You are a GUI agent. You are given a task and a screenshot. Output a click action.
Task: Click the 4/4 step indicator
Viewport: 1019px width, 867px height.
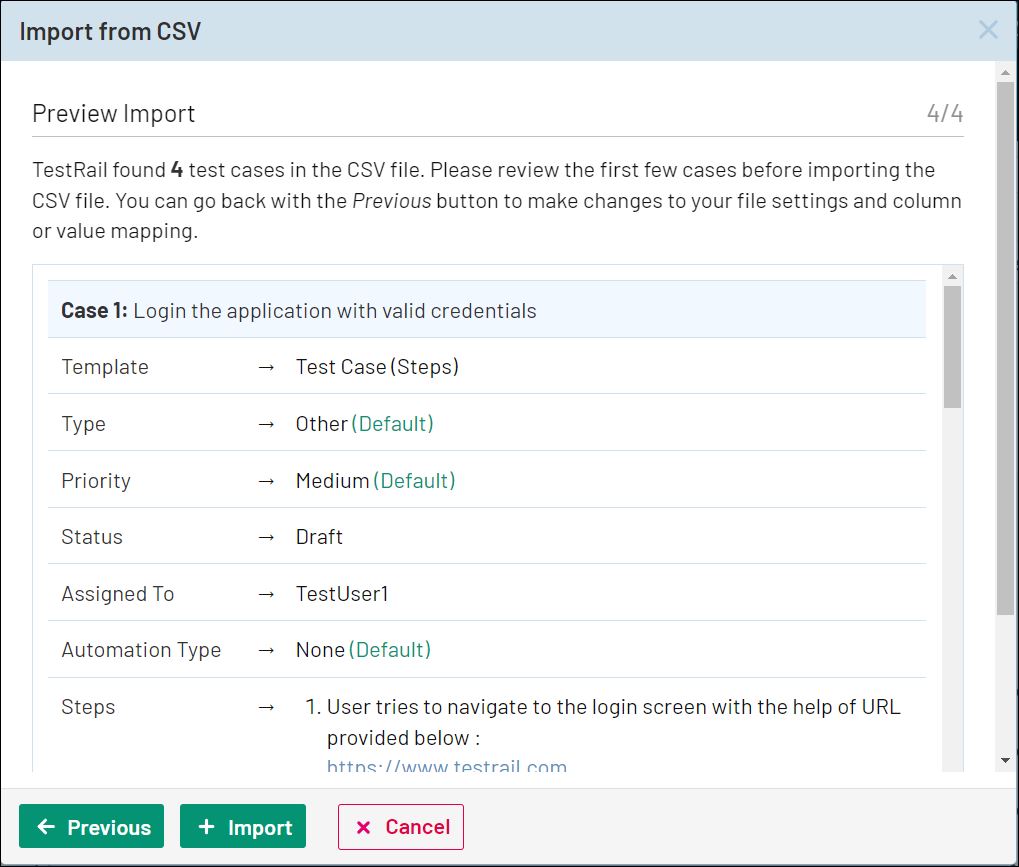[944, 114]
